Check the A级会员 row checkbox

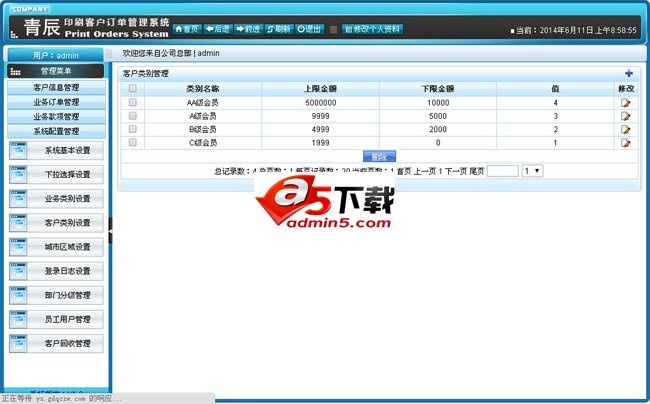[x=133, y=116]
